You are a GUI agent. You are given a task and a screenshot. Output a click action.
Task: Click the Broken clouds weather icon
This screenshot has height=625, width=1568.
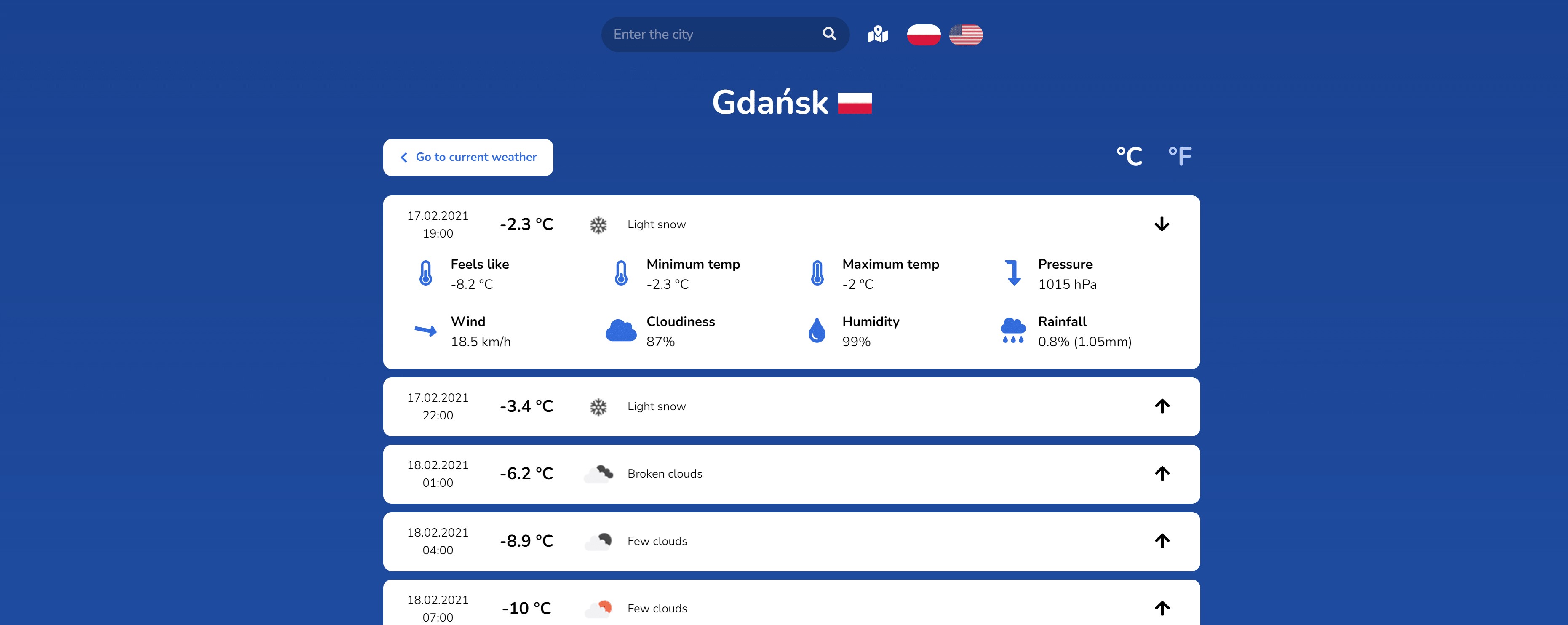[599, 474]
